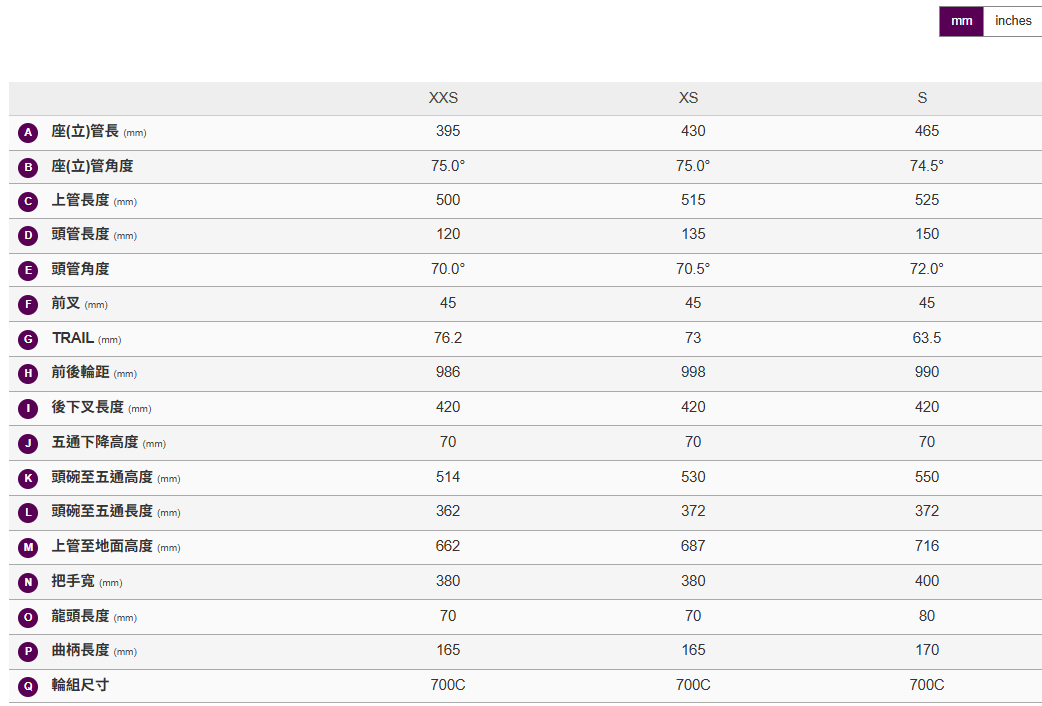
Task: Click the H badge for wheelbase row
Action: click(x=28, y=374)
